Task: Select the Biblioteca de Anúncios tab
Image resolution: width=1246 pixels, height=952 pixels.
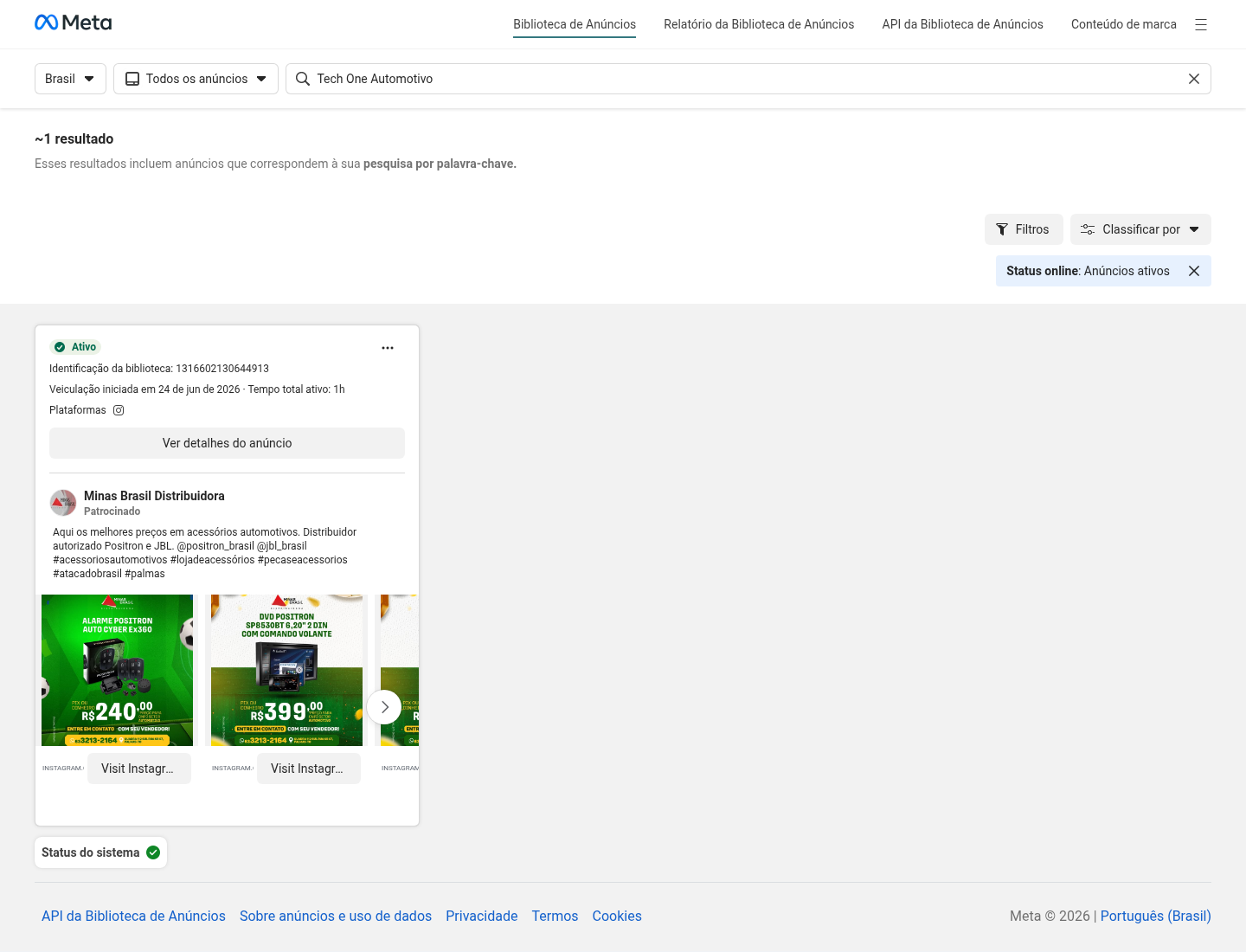Action: 575,24
